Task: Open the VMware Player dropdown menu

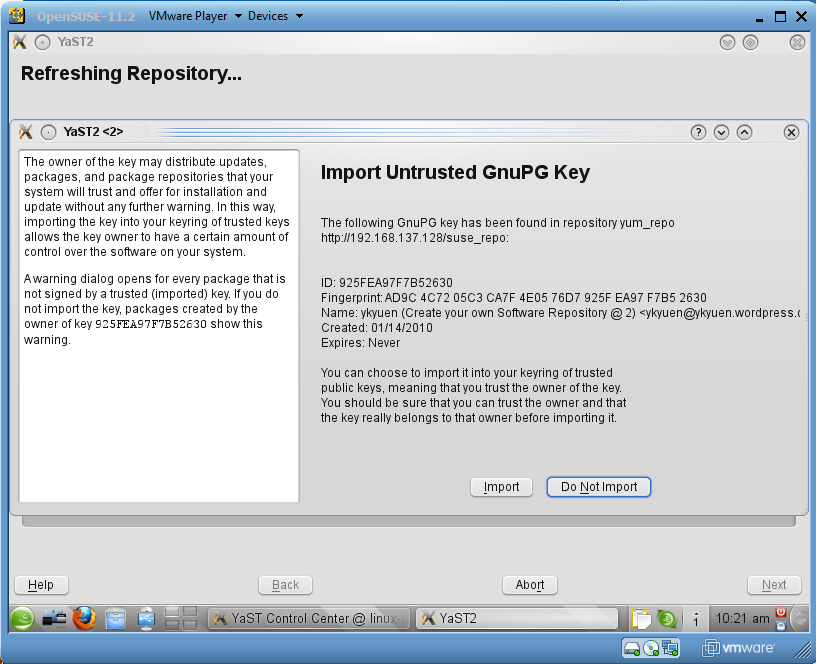Action: [196, 16]
